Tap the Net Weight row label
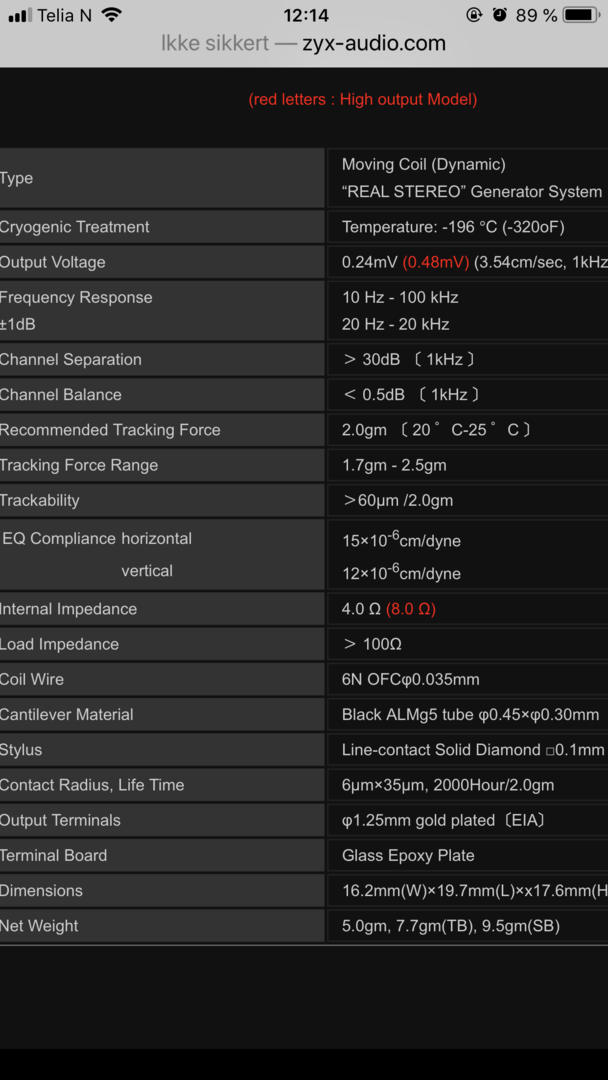This screenshot has width=608, height=1080. (40, 926)
